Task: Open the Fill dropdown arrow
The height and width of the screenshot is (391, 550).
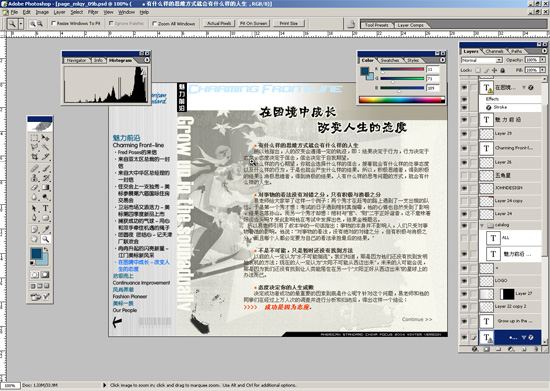Action: [x=543, y=70]
